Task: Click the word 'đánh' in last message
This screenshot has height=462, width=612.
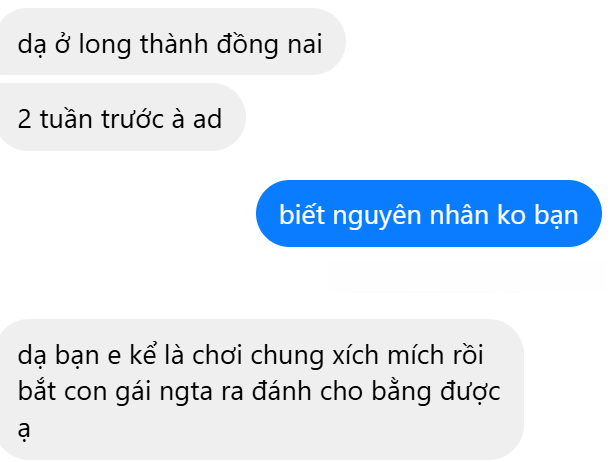Action: point(281,390)
